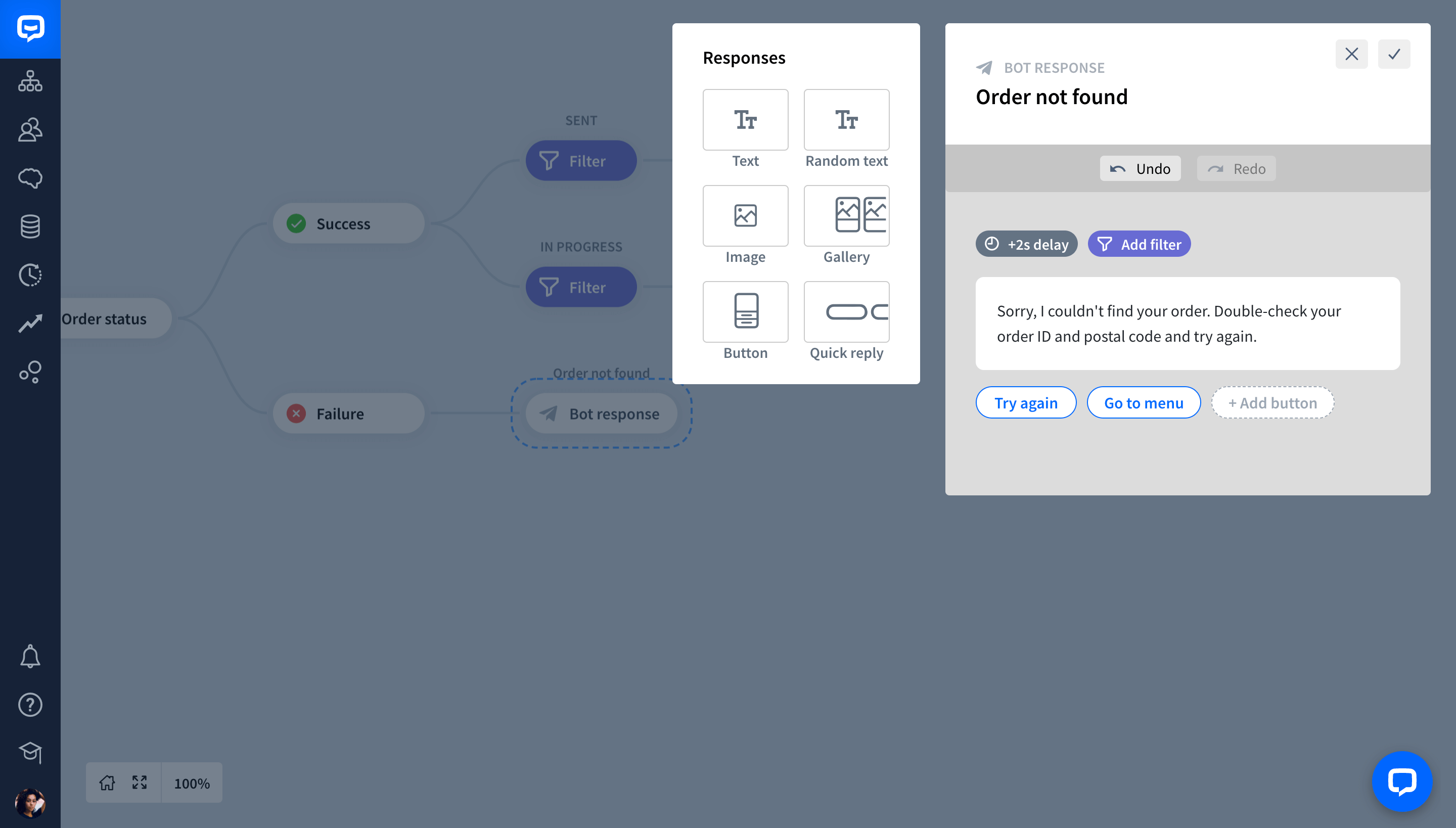Click the Redo button
This screenshot has width=1456, height=828.
1236,168
